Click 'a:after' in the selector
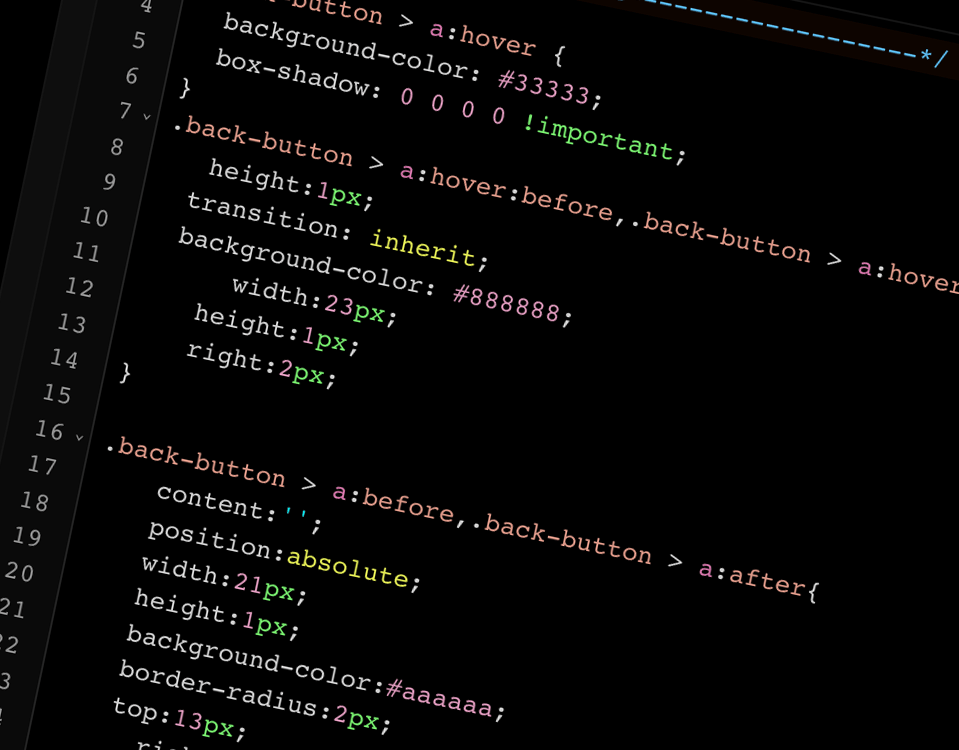 click(754, 579)
